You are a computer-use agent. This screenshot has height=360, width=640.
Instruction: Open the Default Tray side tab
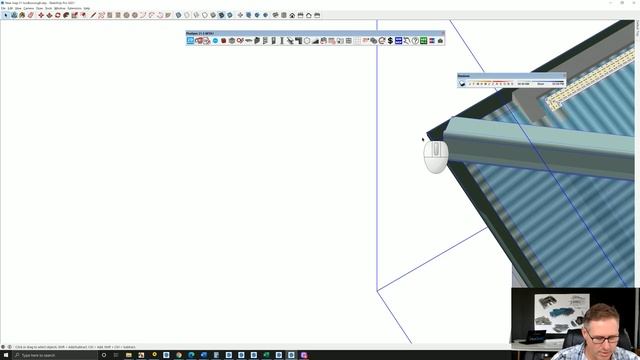pos(638,28)
